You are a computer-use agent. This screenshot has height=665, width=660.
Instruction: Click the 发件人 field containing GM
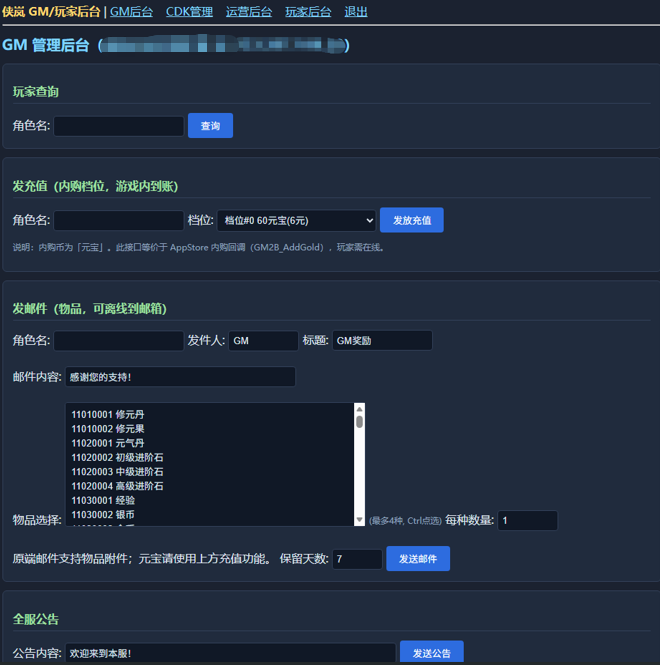[263, 341]
